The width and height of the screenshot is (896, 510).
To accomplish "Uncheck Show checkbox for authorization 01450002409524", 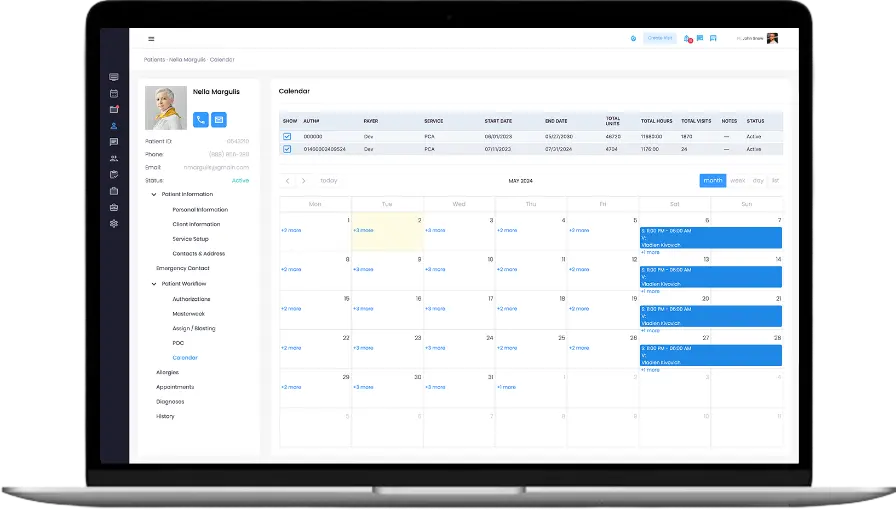I will point(287,149).
